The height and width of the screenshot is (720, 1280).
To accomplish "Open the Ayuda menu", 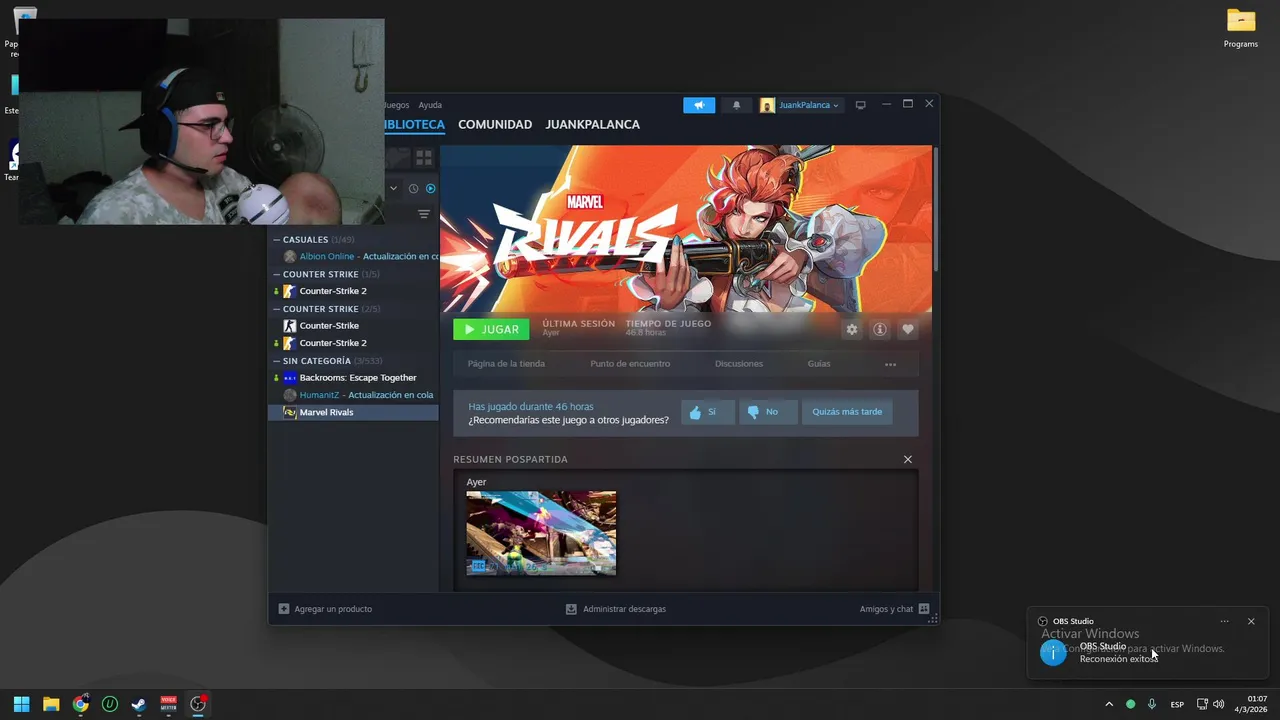I will (430, 105).
